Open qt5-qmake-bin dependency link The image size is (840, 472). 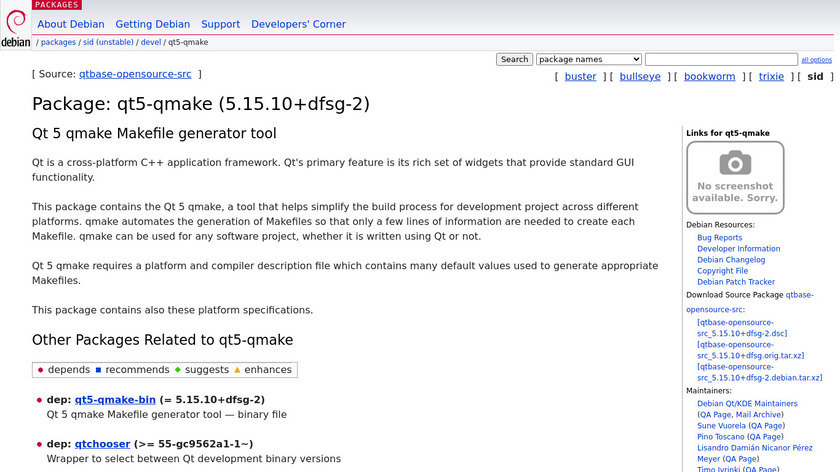(115, 400)
